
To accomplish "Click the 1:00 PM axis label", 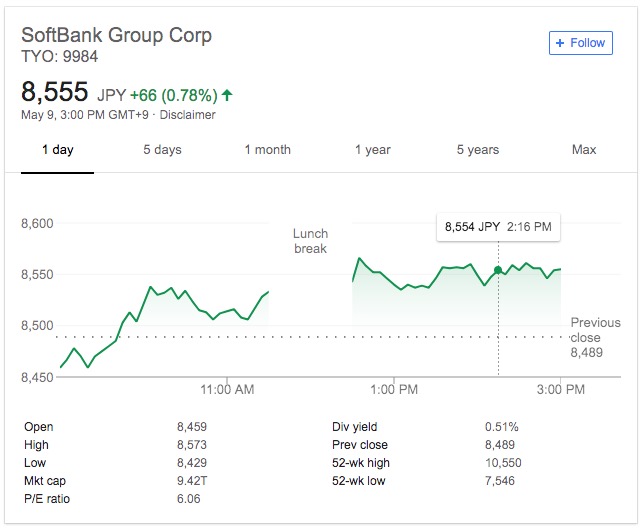I will pos(394,389).
